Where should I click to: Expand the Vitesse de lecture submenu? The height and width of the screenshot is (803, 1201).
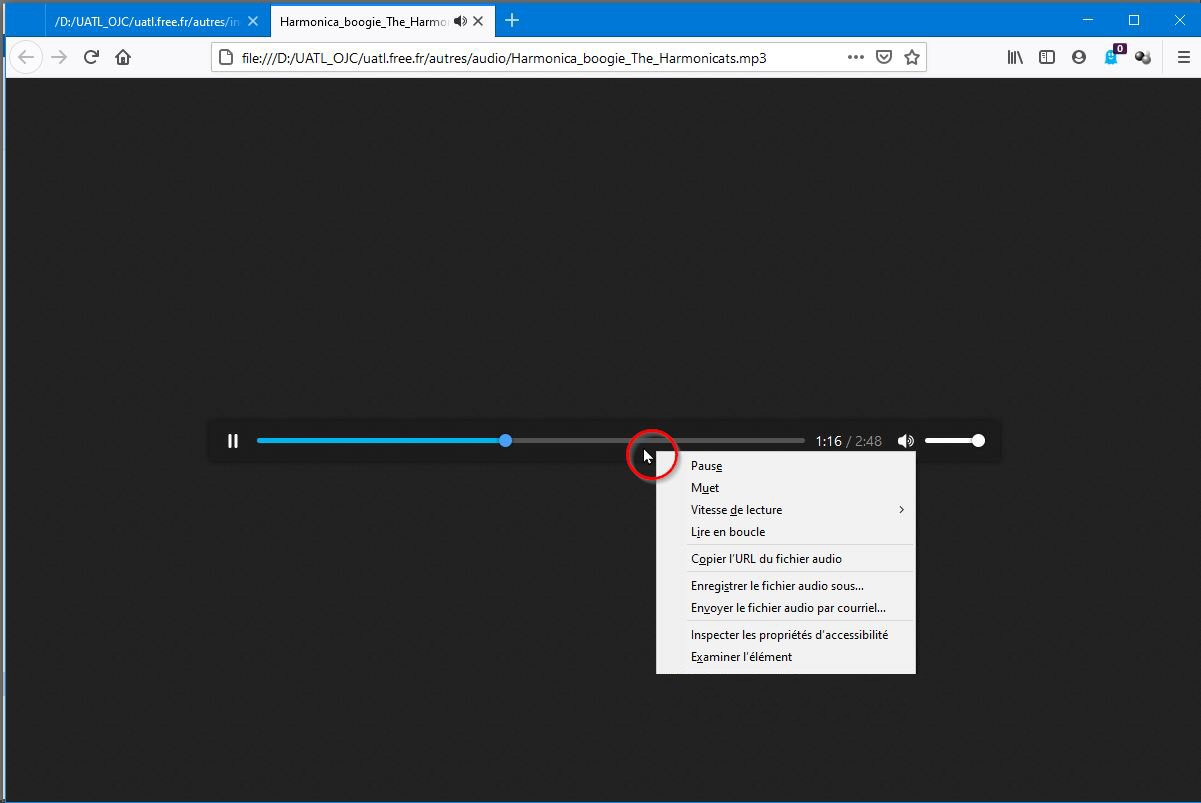click(x=785, y=510)
